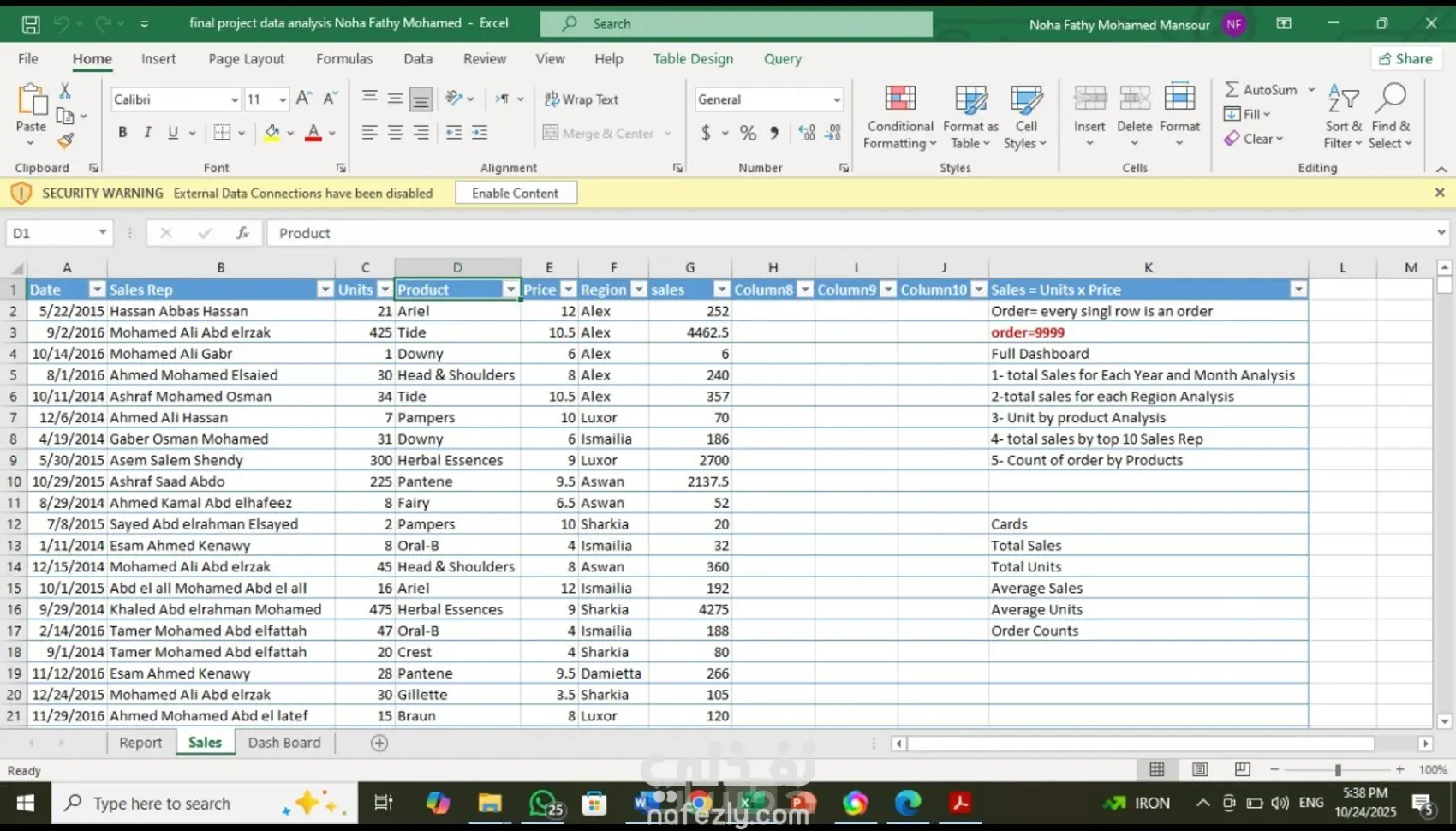
Task: Open the Report sheet tab
Action: tap(140, 743)
